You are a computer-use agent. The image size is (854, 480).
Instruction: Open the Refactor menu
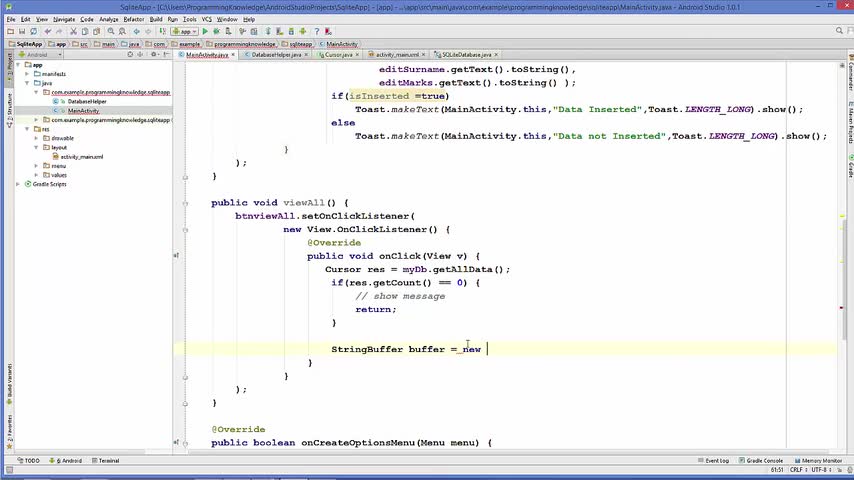133,19
